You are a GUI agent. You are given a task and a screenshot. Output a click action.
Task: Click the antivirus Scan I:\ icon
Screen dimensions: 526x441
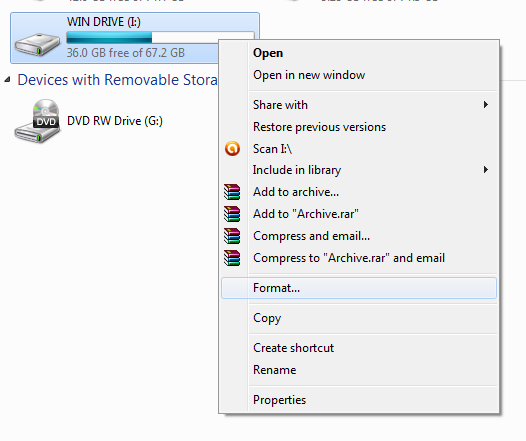point(232,149)
